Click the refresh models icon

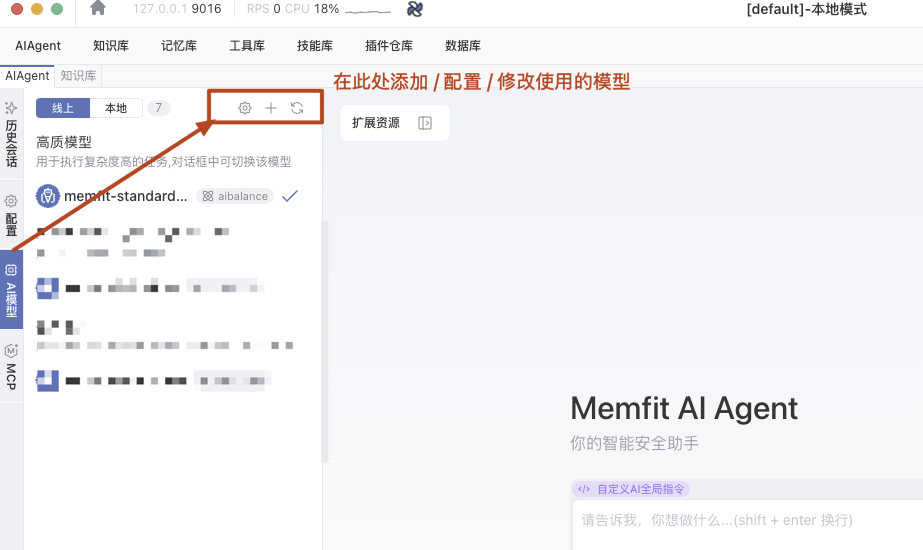click(x=297, y=108)
